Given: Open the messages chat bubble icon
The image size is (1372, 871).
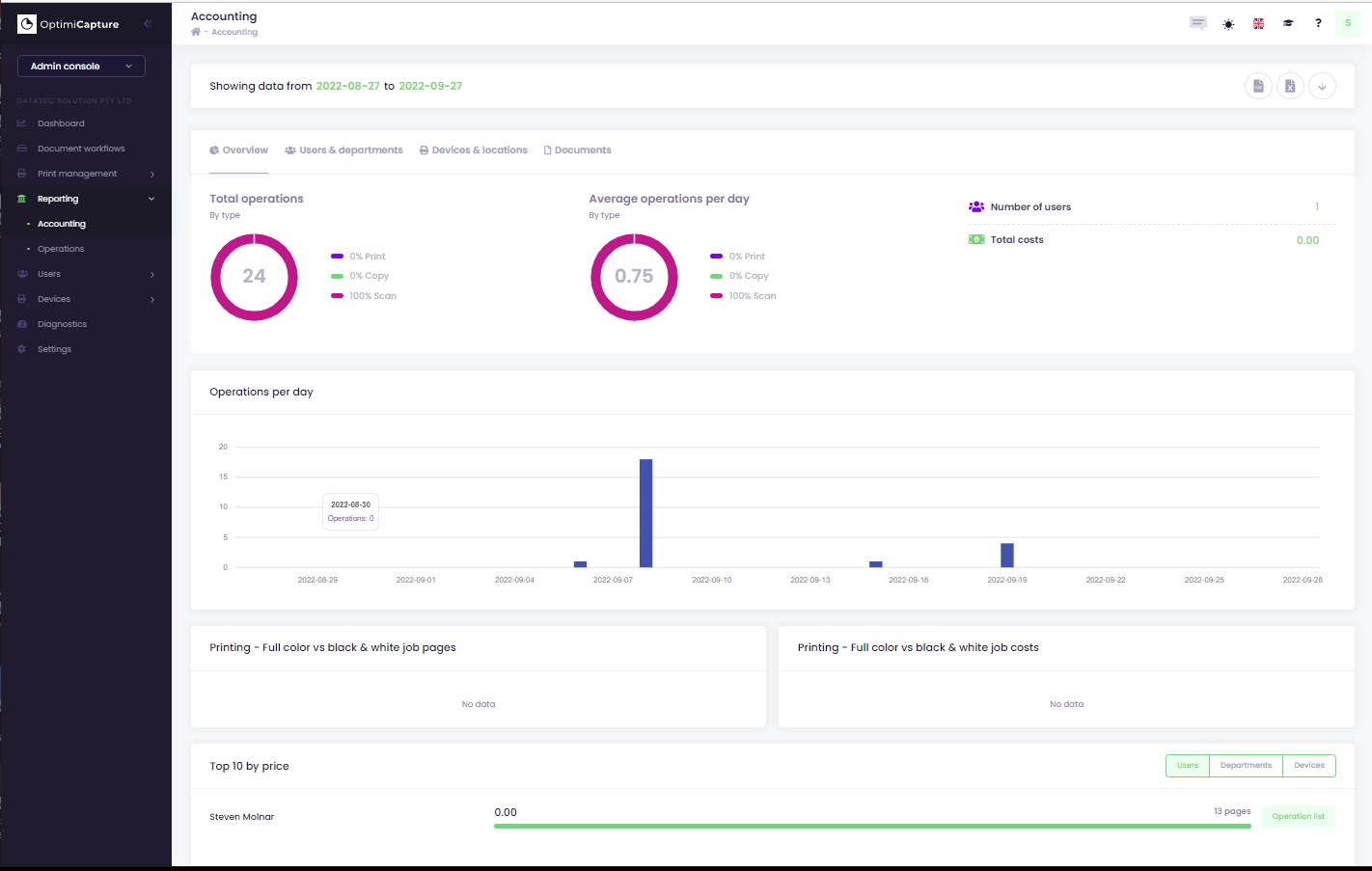Looking at the screenshot, I should [1197, 23].
